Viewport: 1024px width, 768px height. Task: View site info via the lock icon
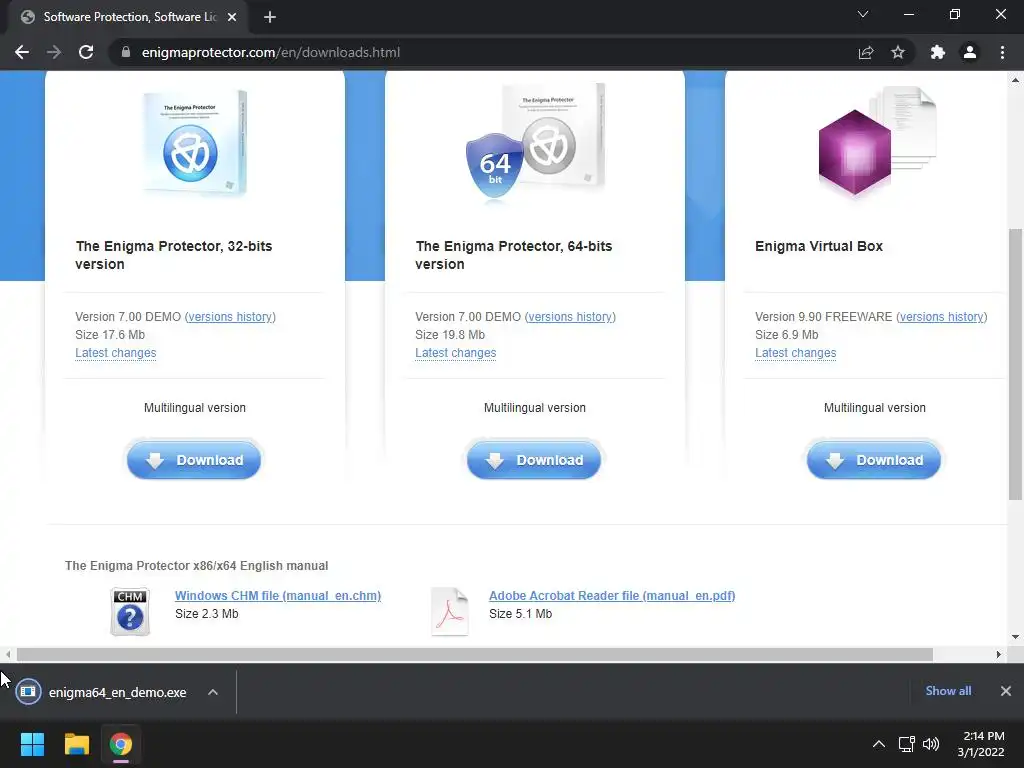pyautogui.click(x=126, y=52)
